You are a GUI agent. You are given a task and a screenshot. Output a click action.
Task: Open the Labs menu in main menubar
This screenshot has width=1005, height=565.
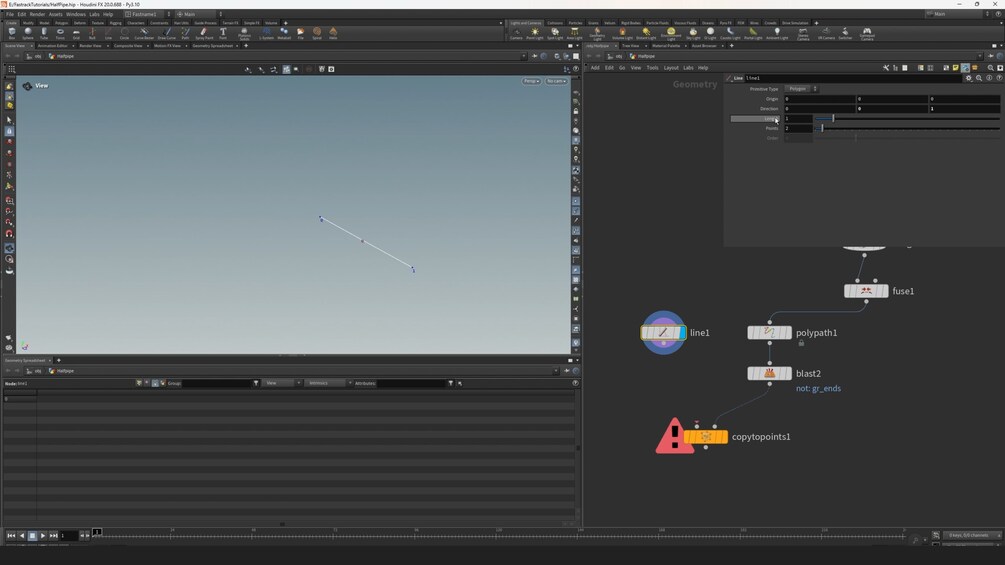coord(94,14)
